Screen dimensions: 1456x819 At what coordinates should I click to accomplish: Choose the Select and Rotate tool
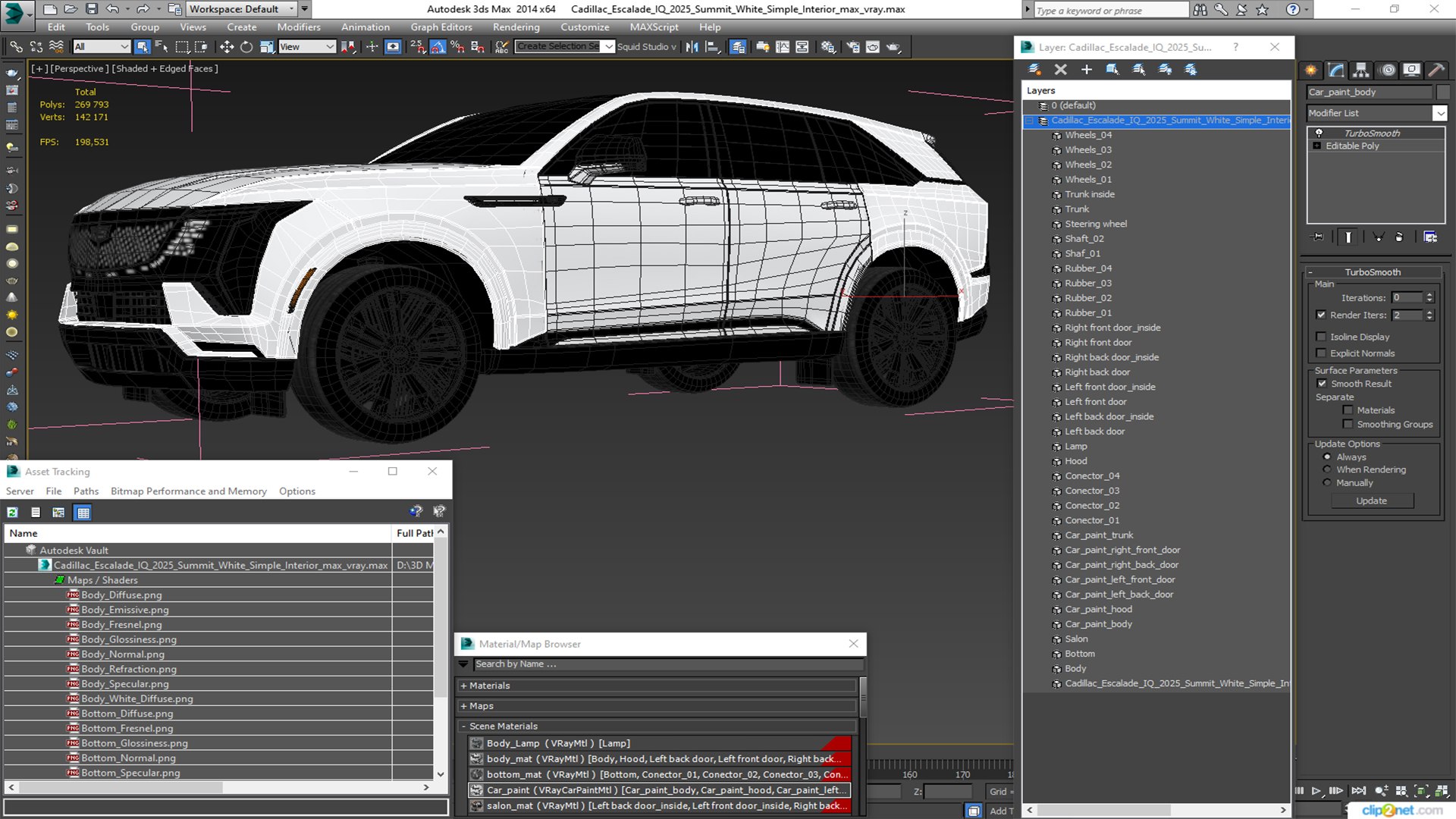[x=246, y=47]
